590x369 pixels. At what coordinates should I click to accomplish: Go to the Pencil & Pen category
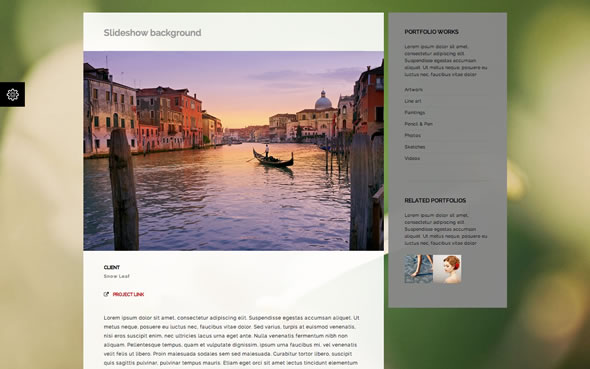click(418, 124)
